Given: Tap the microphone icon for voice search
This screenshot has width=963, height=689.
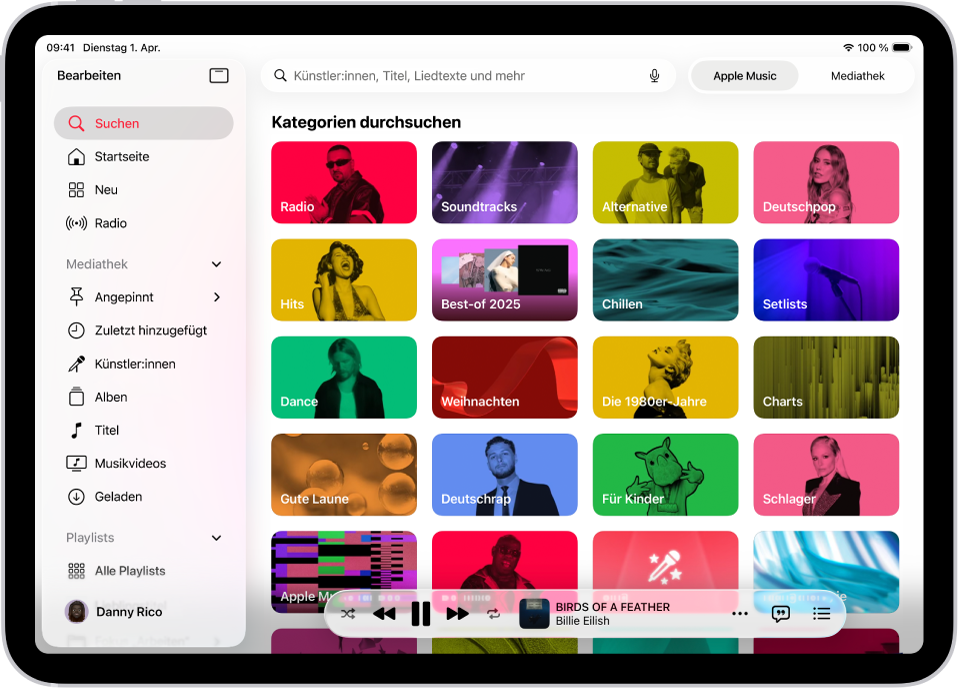Looking at the screenshot, I should tap(654, 75).
